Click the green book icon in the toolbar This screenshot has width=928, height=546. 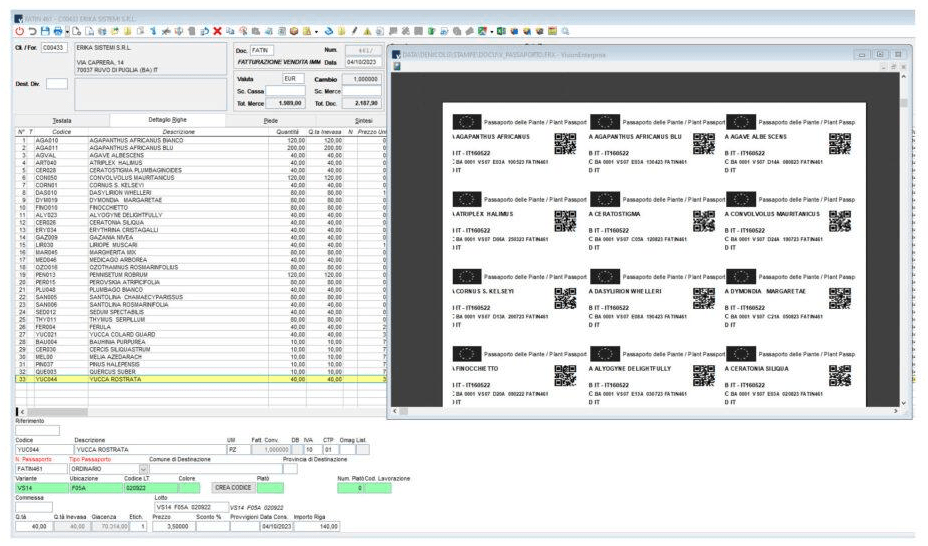point(431,31)
